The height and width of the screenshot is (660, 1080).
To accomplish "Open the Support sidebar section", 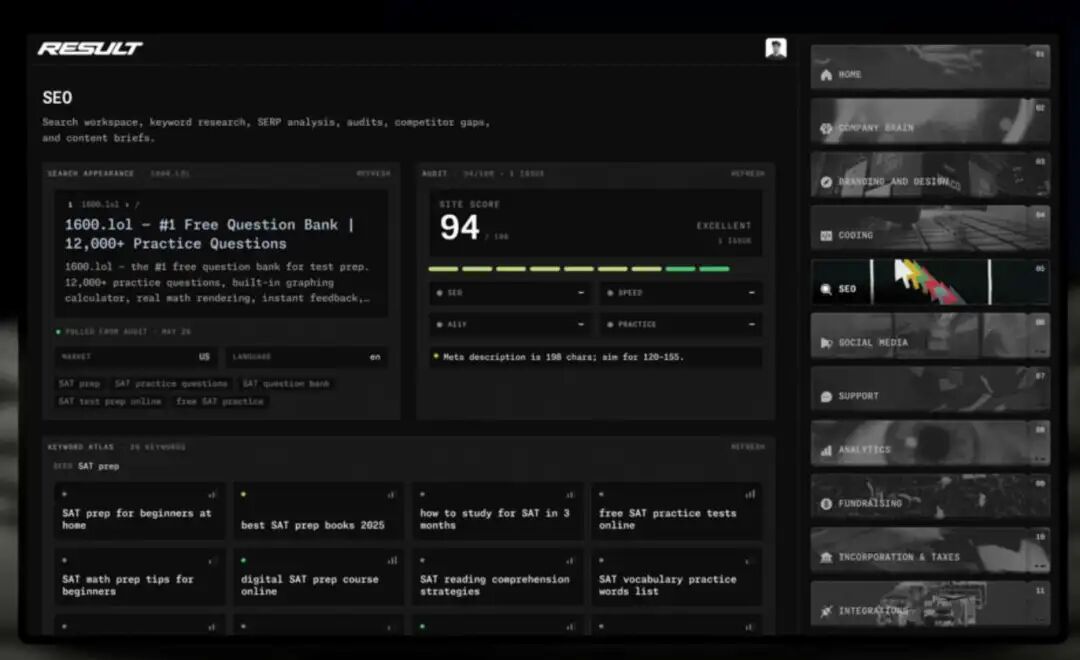I will click(x=930, y=390).
